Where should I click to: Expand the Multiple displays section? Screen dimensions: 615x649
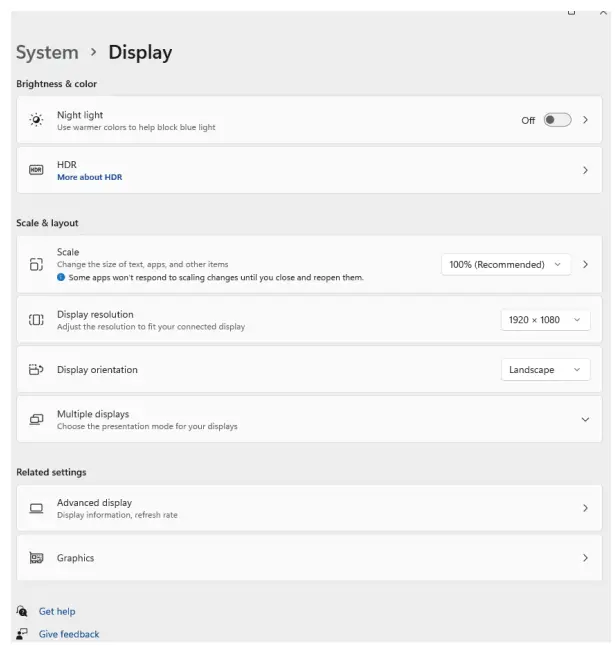(x=585, y=420)
